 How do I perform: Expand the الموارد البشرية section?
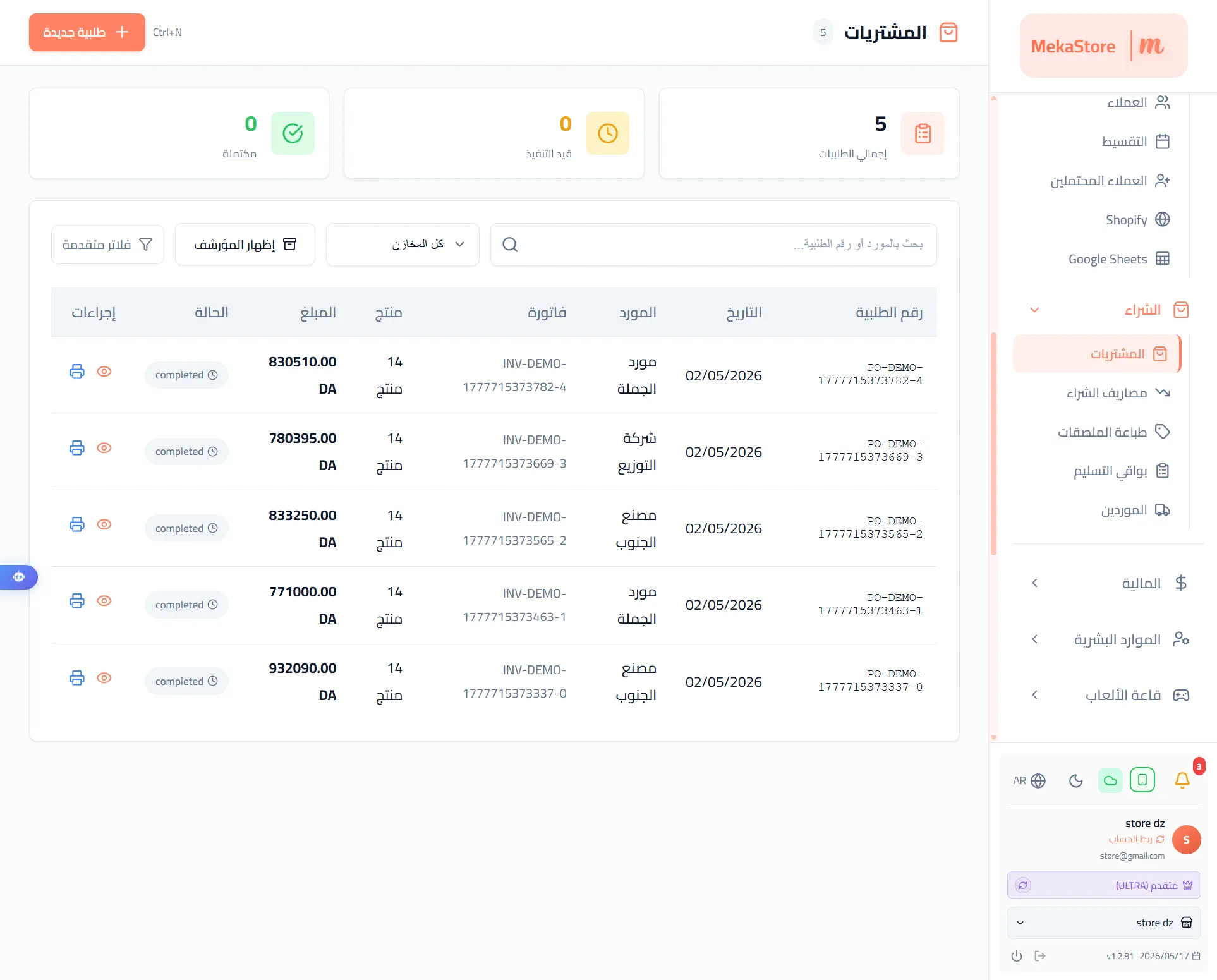pyautogui.click(x=1110, y=639)
